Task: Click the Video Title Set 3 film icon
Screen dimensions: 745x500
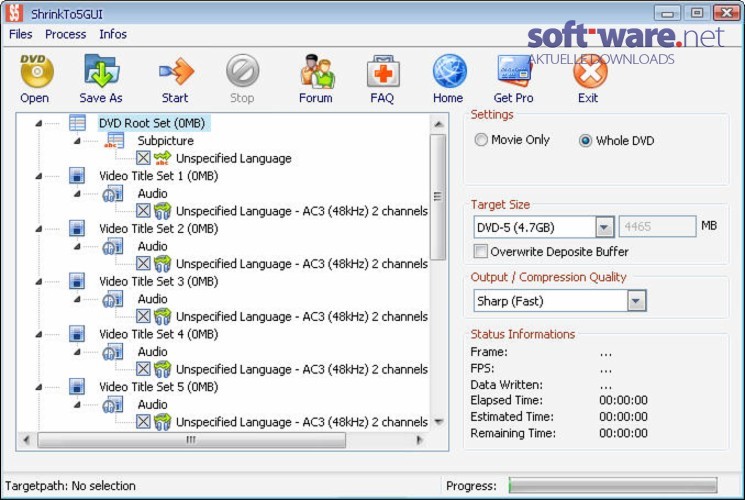Action: (x=77, y=281)
